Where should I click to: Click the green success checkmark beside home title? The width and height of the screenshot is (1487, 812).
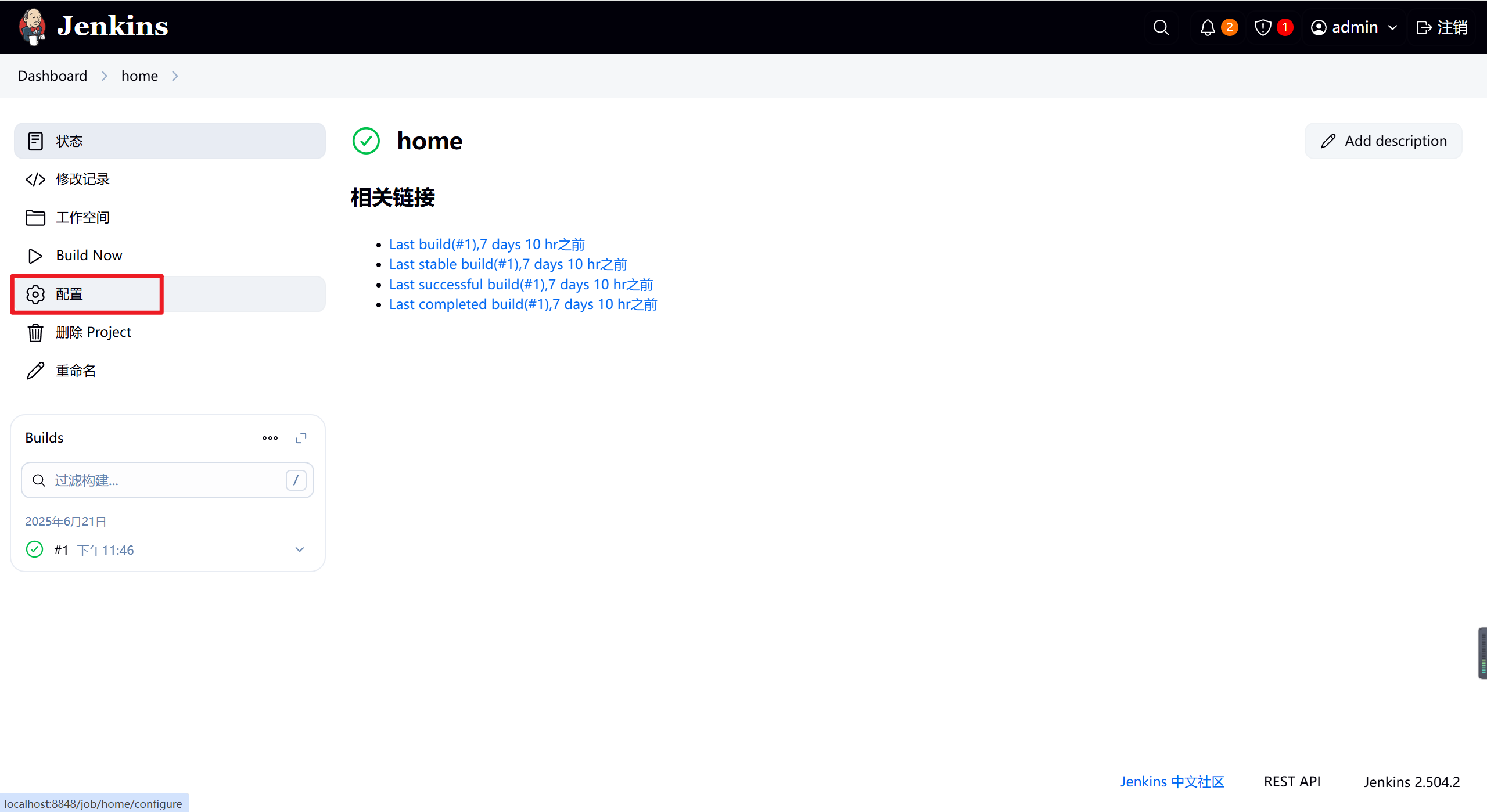366,141
